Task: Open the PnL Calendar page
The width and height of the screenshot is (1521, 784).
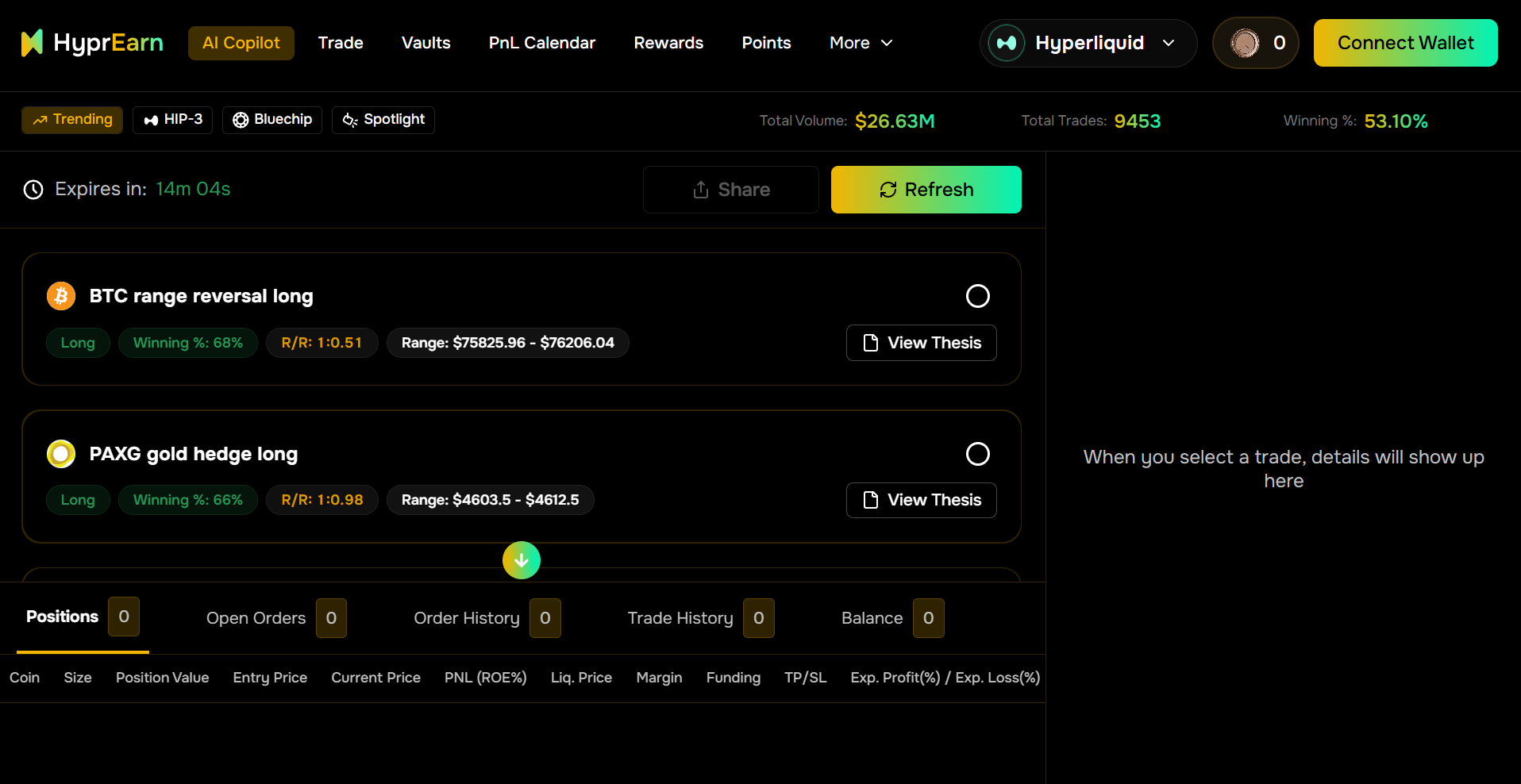Action: pyautogui.click(x=542, y=43)
